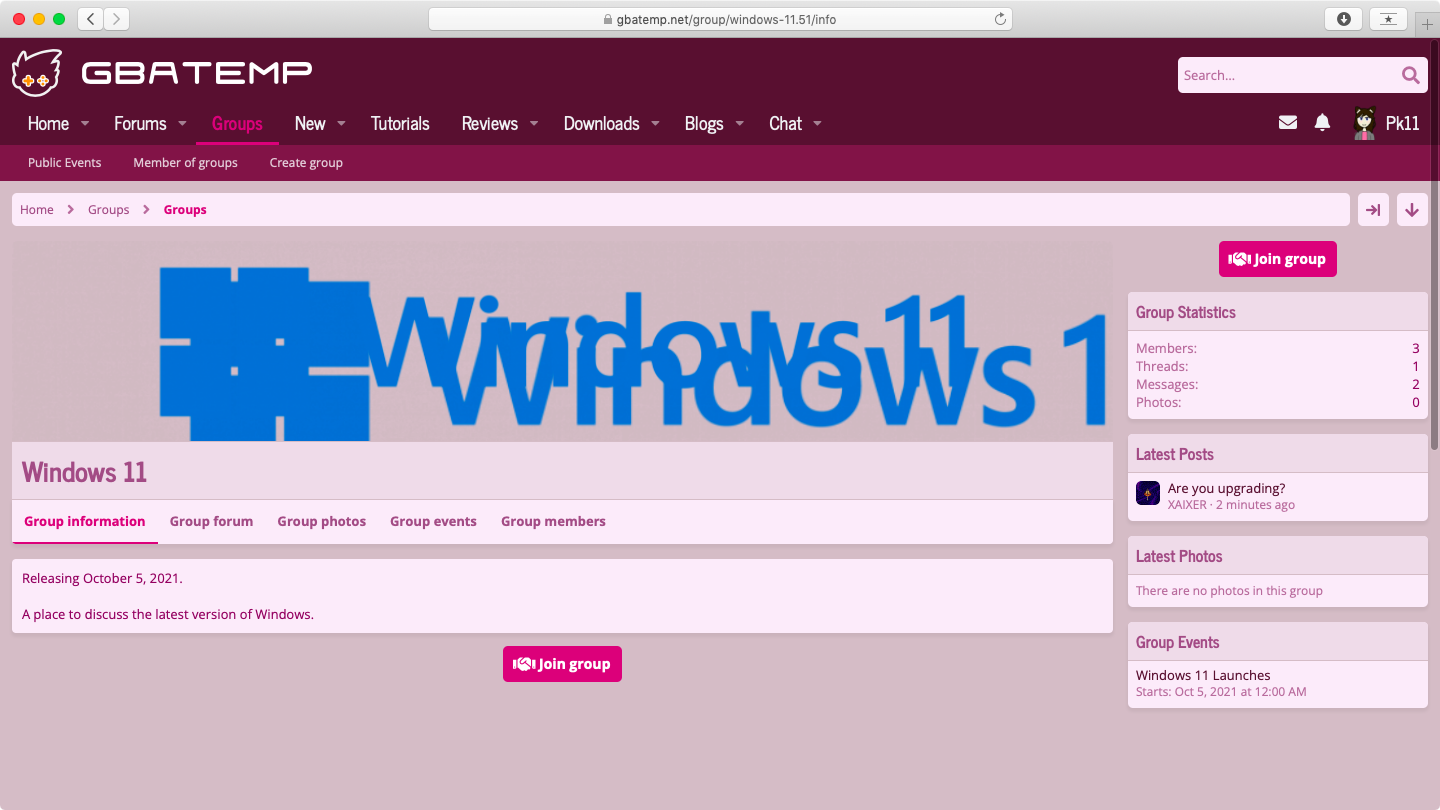Open the Home navigation item

tap(48, 124)
